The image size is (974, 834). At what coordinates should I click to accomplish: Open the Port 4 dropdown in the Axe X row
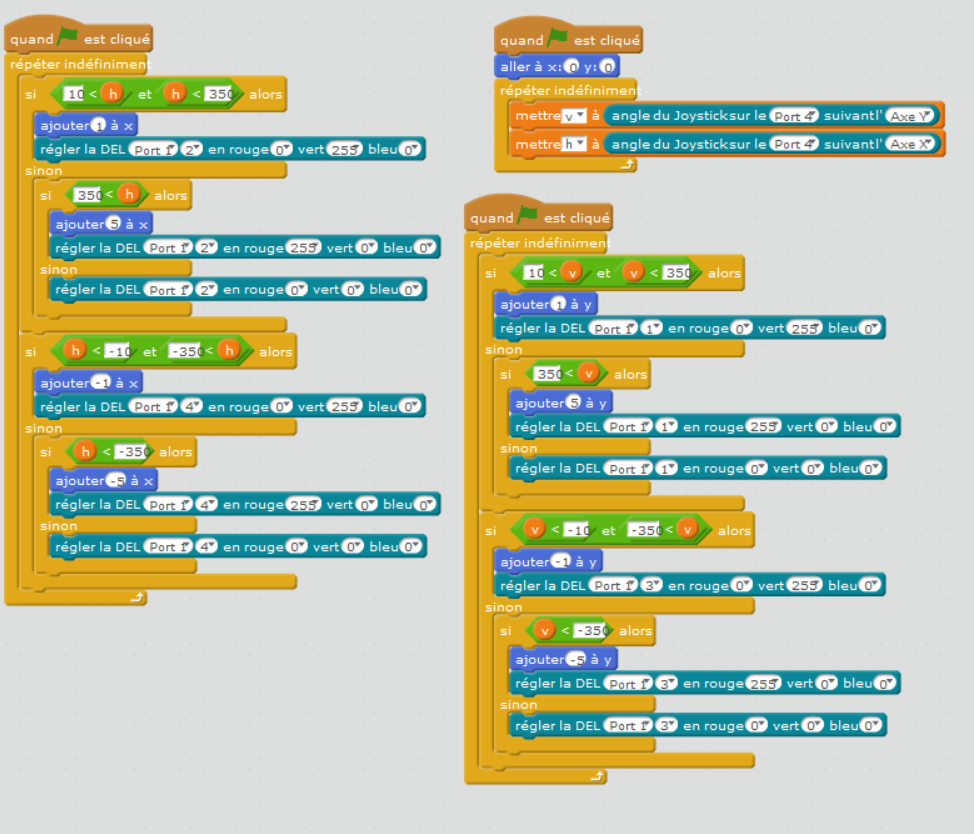[x=793, y=144]
